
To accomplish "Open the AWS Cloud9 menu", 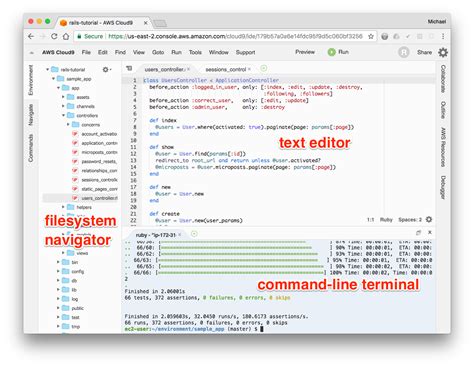I will pyautogui.click(x=58, y=52).
